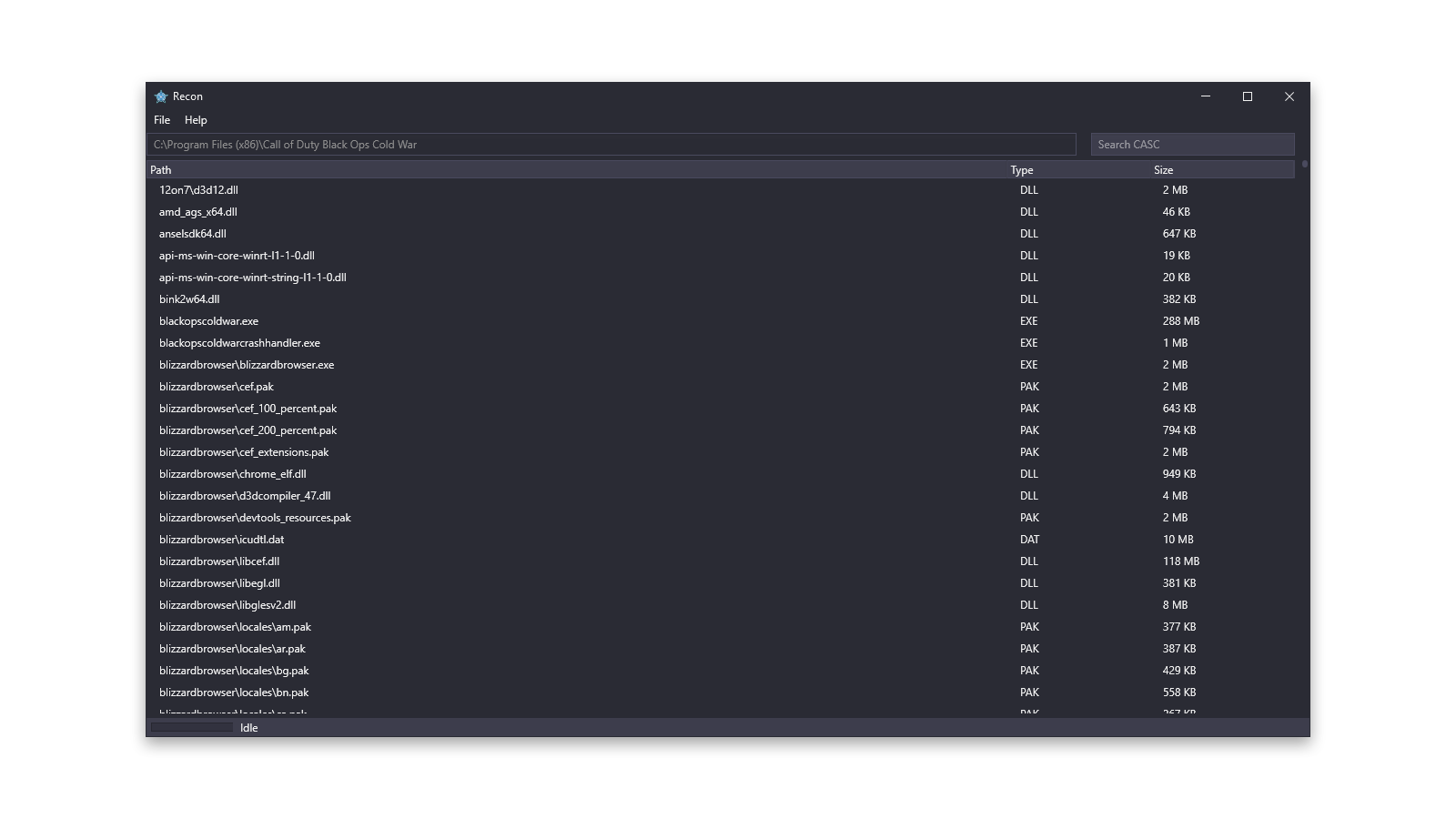1456x819 pixels.
Task: Open the File menu
Action: 162,120
